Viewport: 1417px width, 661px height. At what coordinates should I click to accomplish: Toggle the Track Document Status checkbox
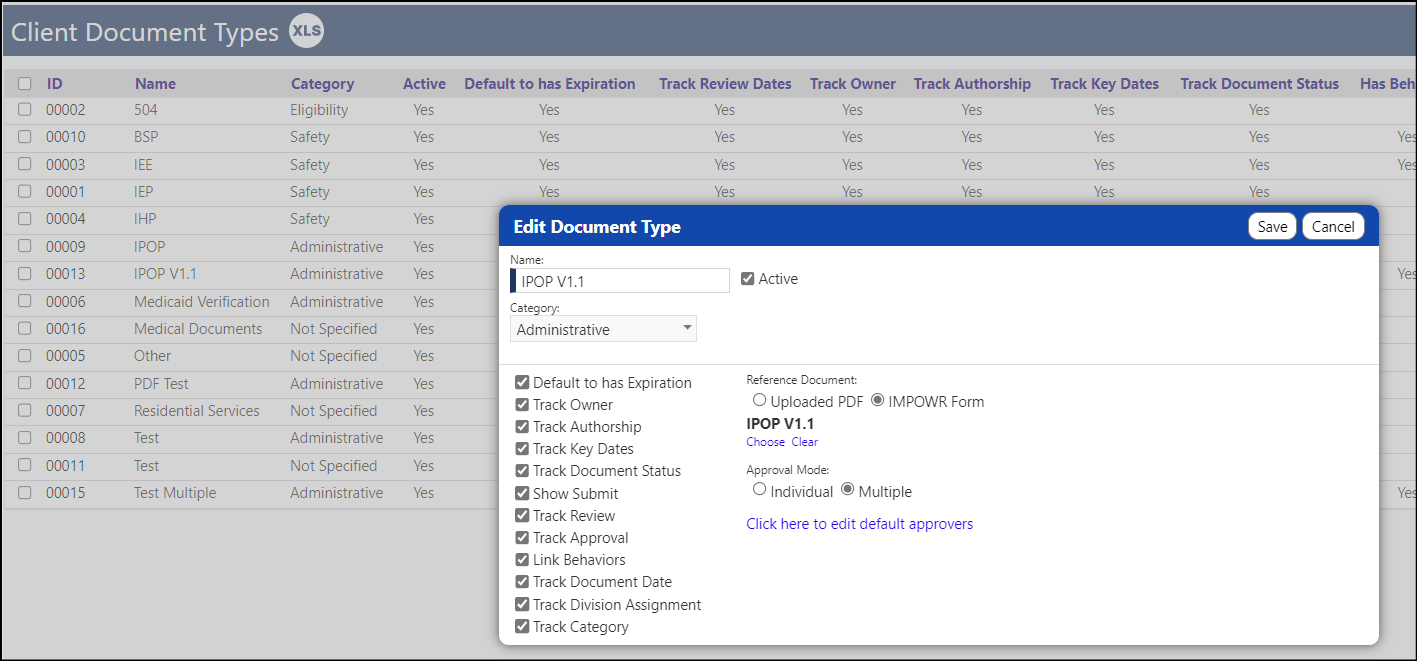tap(522, 471)
